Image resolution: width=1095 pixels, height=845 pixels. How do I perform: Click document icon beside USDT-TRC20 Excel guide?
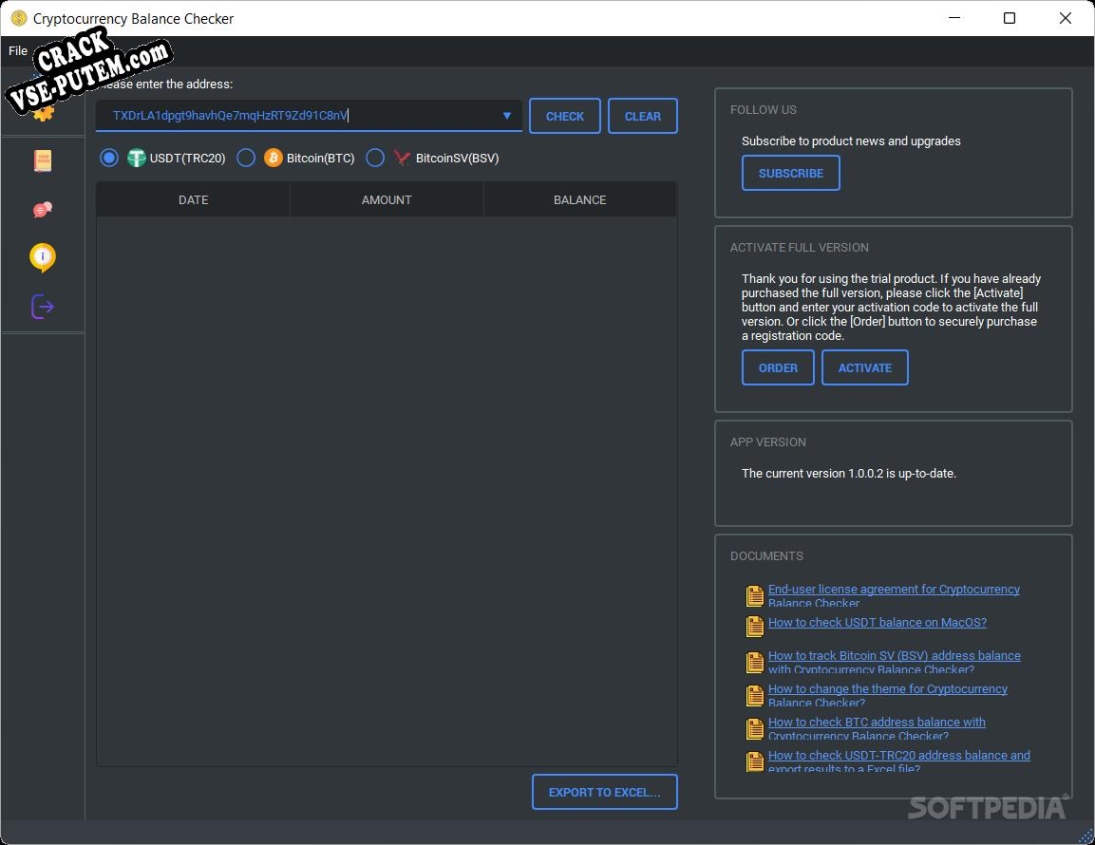tap(754, 761)
